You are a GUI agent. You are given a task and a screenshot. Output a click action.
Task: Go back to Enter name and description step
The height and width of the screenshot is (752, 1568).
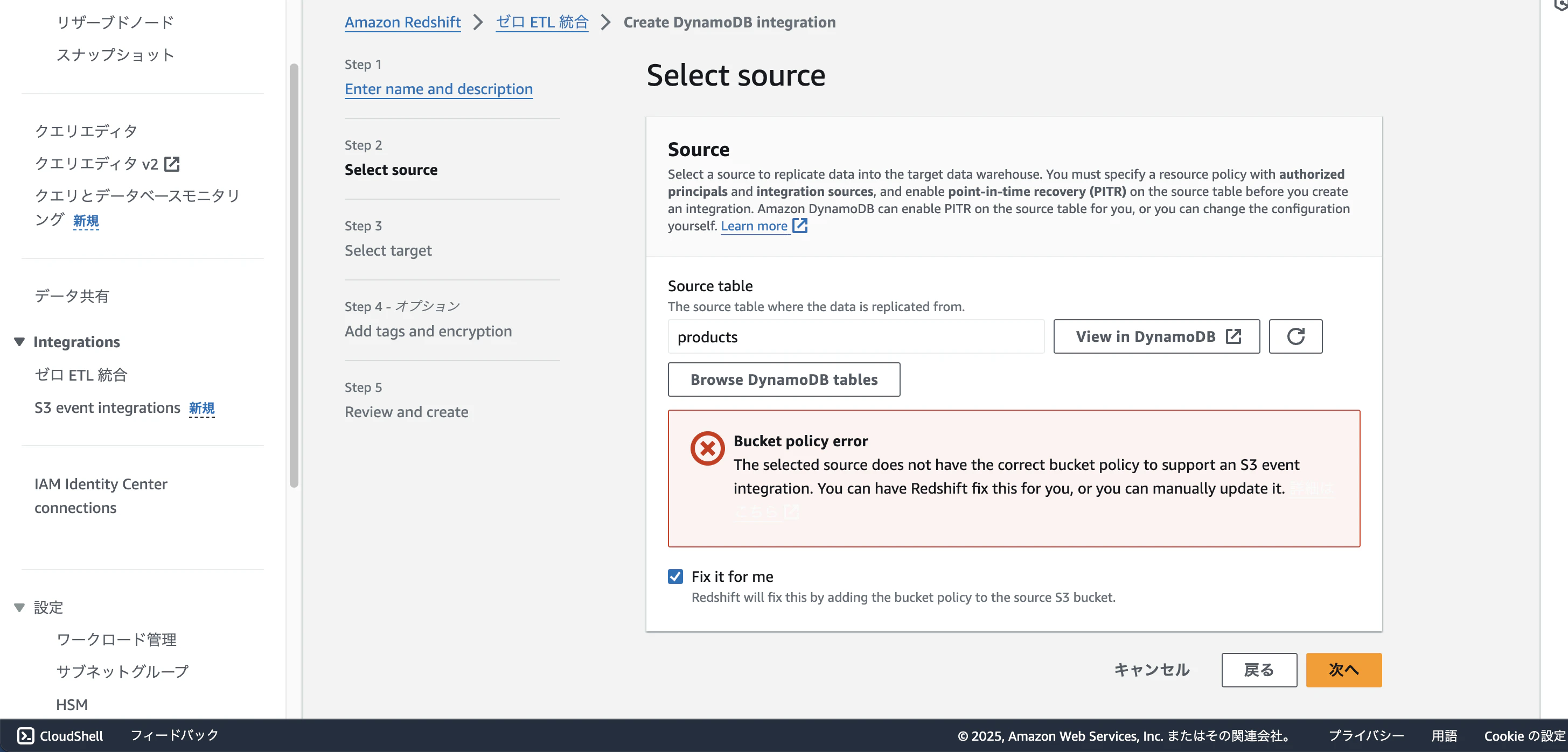click(438, 89)
